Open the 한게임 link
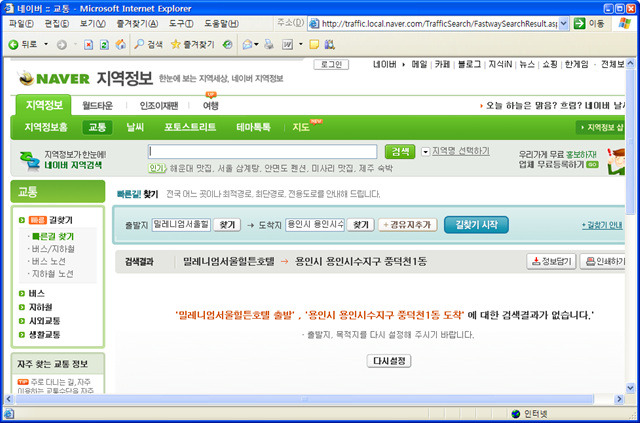Image resolution: width=640 pixels, height=423 pixels. [576, 65]
